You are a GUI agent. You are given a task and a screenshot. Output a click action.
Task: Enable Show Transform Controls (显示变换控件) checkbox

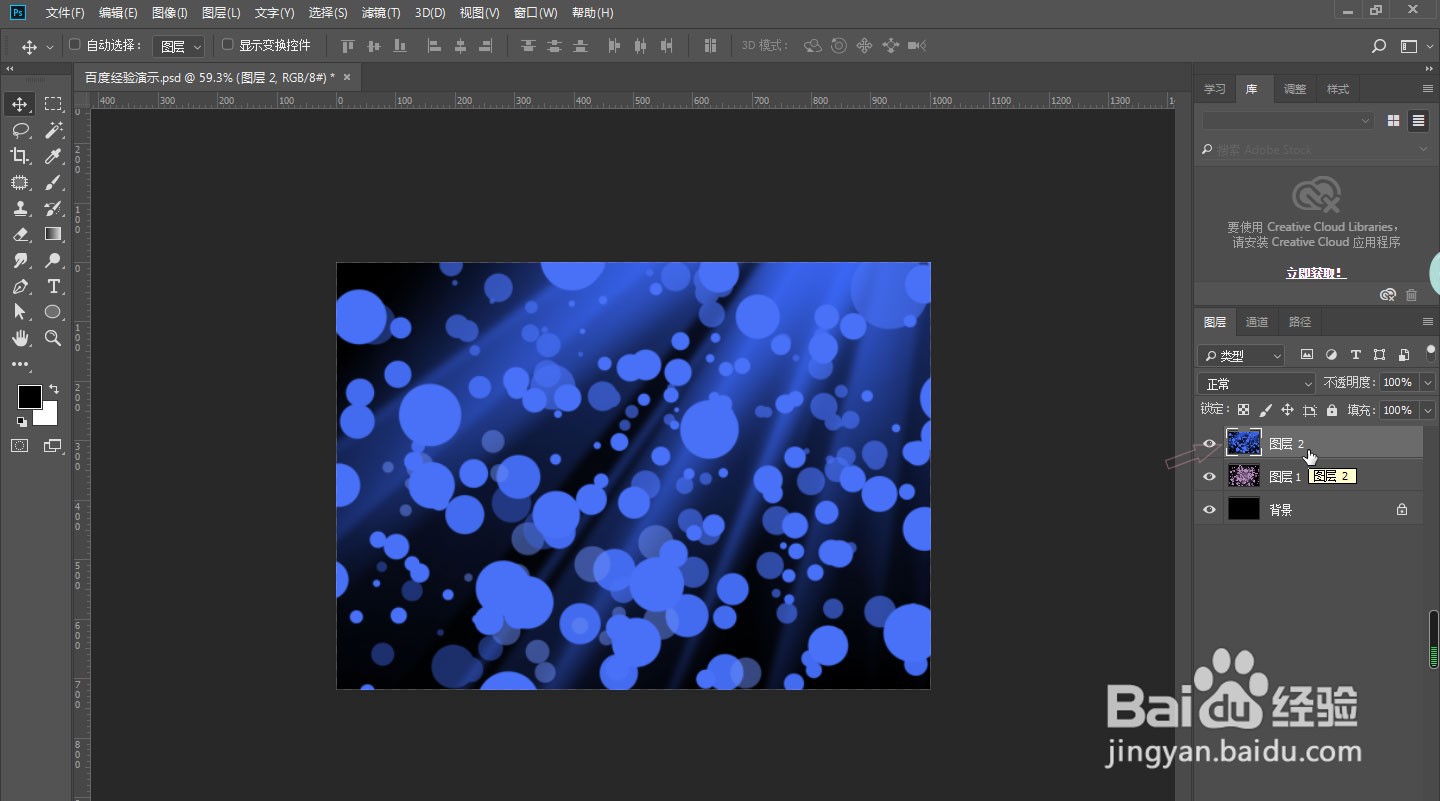227,45
